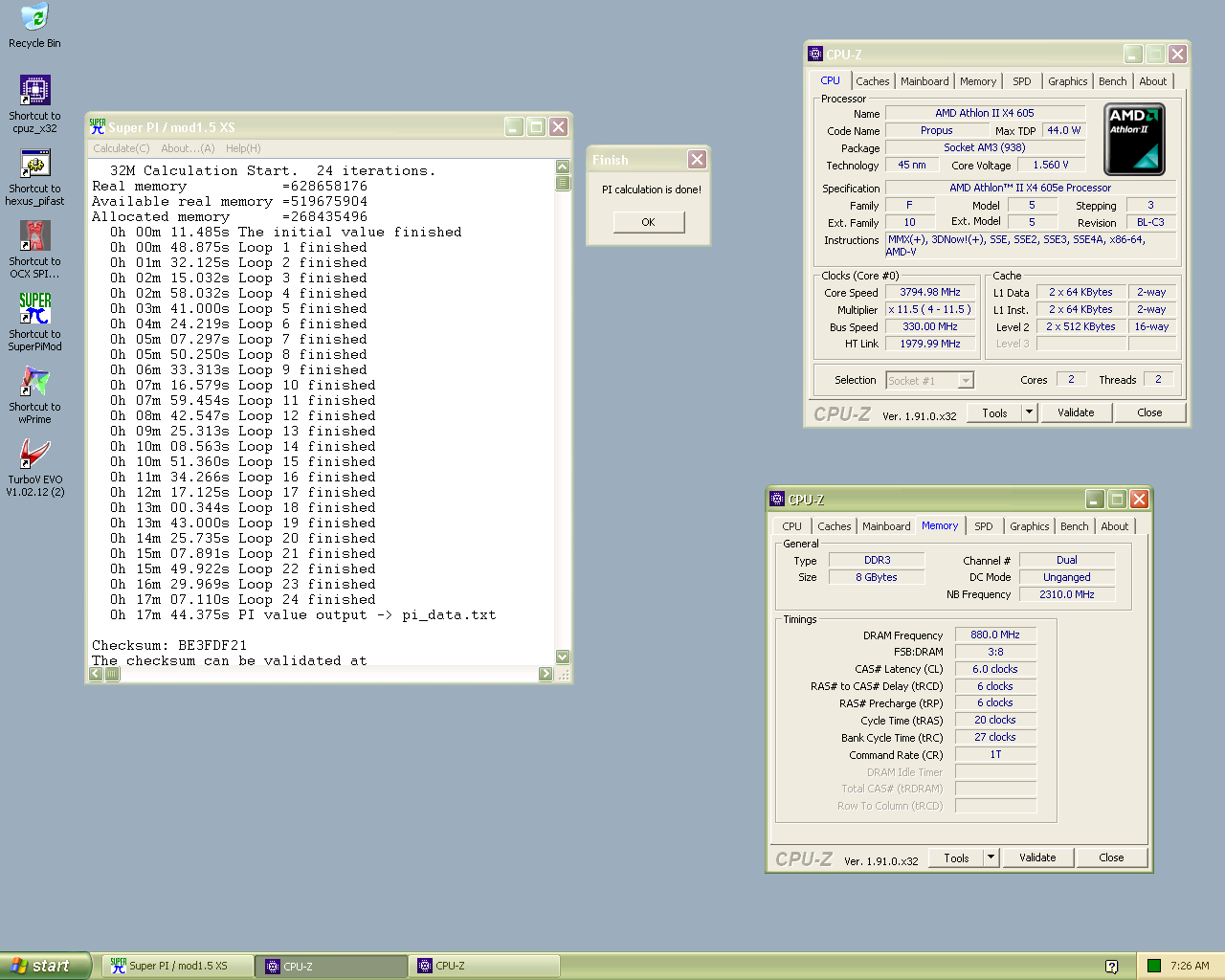The height and width of the screenshot is (980, 1225).
Task: Select About tab in upper CPU-Z window
Action: tap(1152, 81)
